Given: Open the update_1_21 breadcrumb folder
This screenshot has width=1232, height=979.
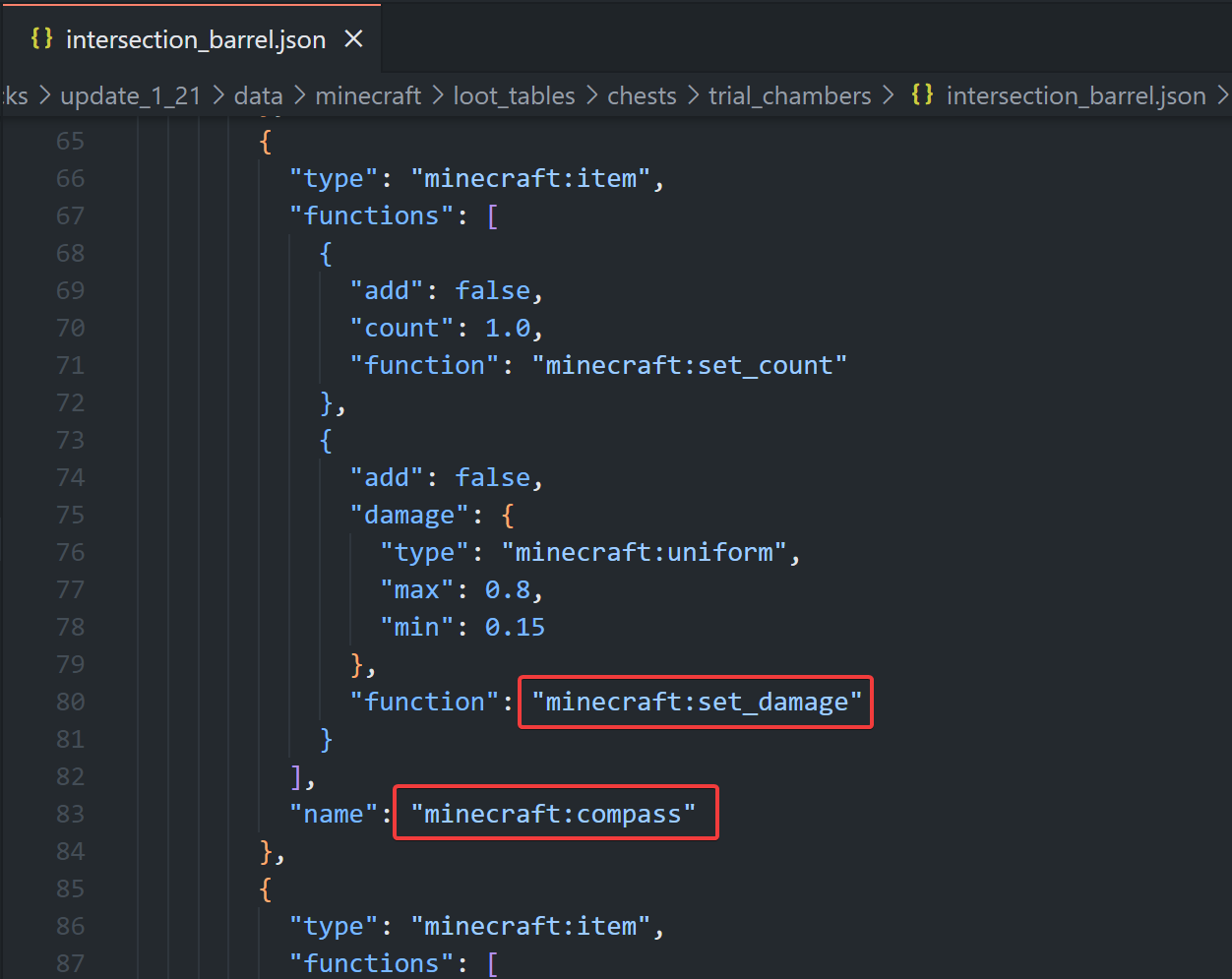Looking at the screenshot, I should click(x=131, y=95).
